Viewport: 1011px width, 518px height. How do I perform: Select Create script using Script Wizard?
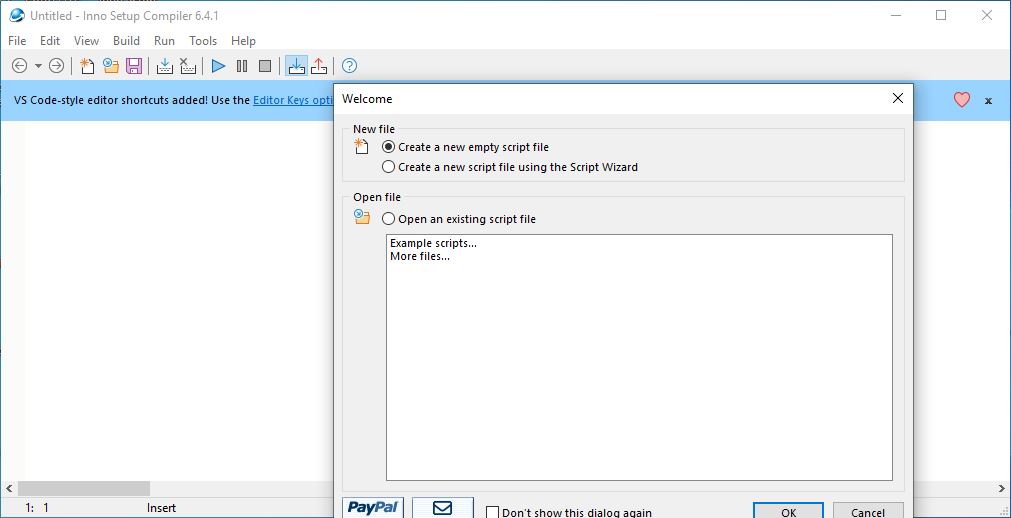(510, 167)
